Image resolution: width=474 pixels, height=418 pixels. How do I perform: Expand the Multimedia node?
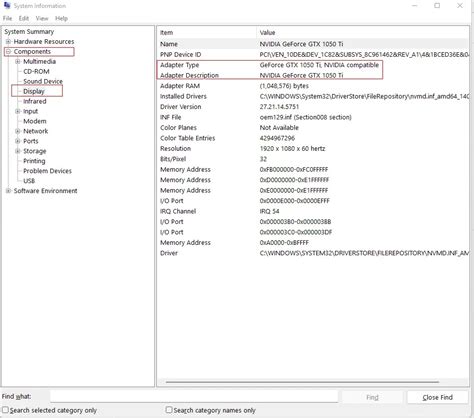18,62
